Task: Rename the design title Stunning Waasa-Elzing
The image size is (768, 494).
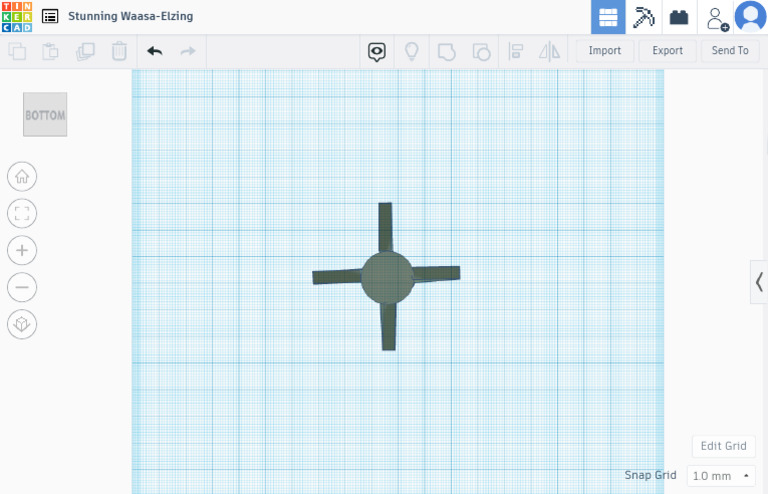Action: click(x=130, y=16)
